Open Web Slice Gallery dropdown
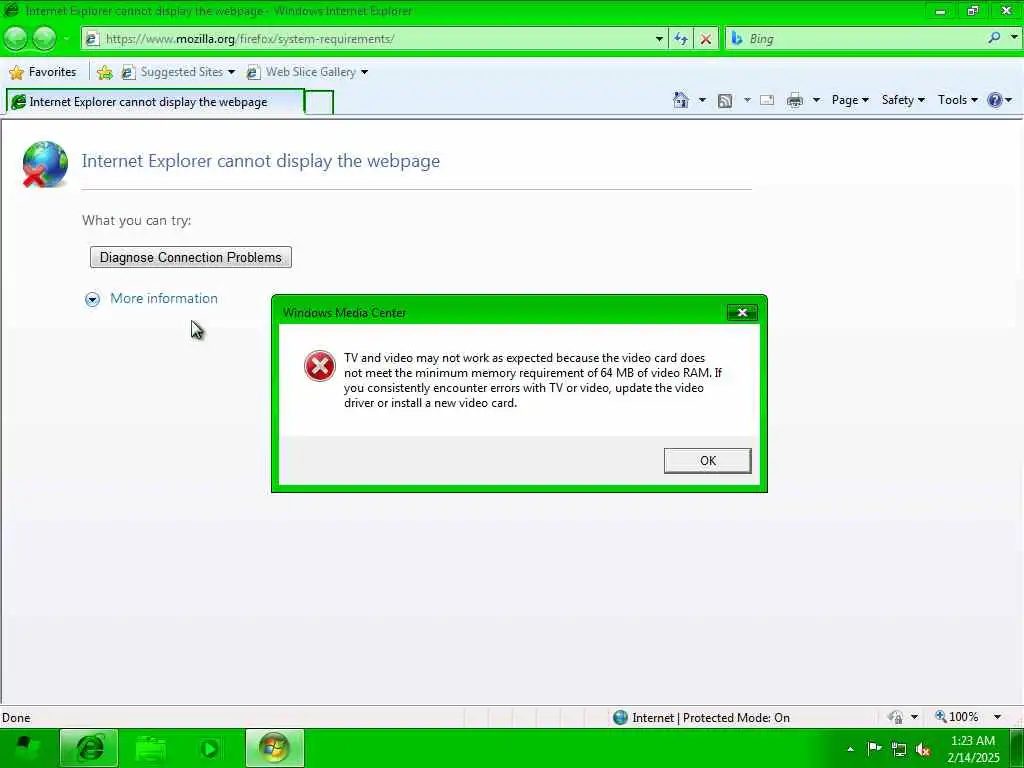Image resolution: width=1024 pixels, height=768 pixels. [x=307, y=72]
